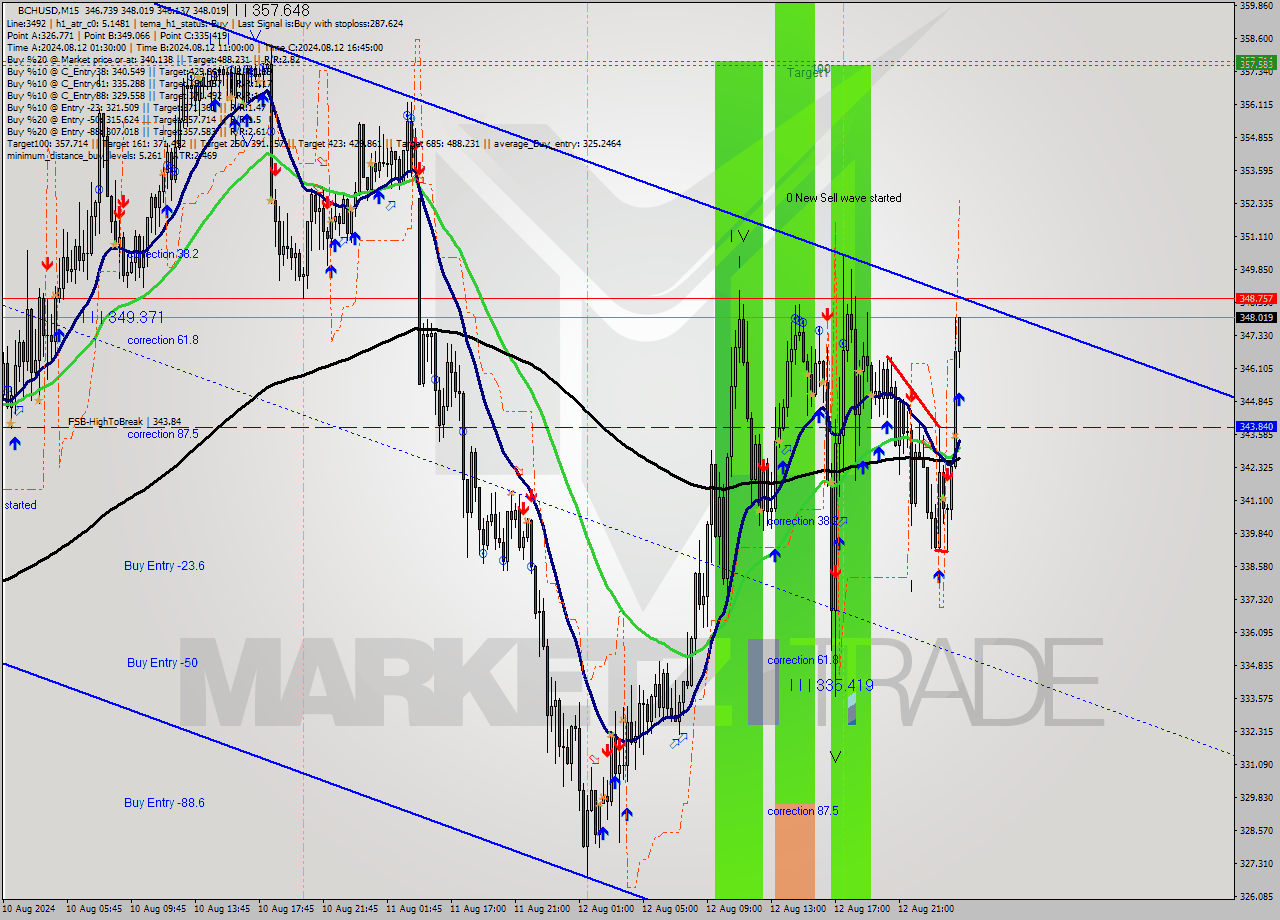This screenshot has height=920, width=1280.
Task: Click the '10 Aug 05:45' time label
Action: (95, 909)
